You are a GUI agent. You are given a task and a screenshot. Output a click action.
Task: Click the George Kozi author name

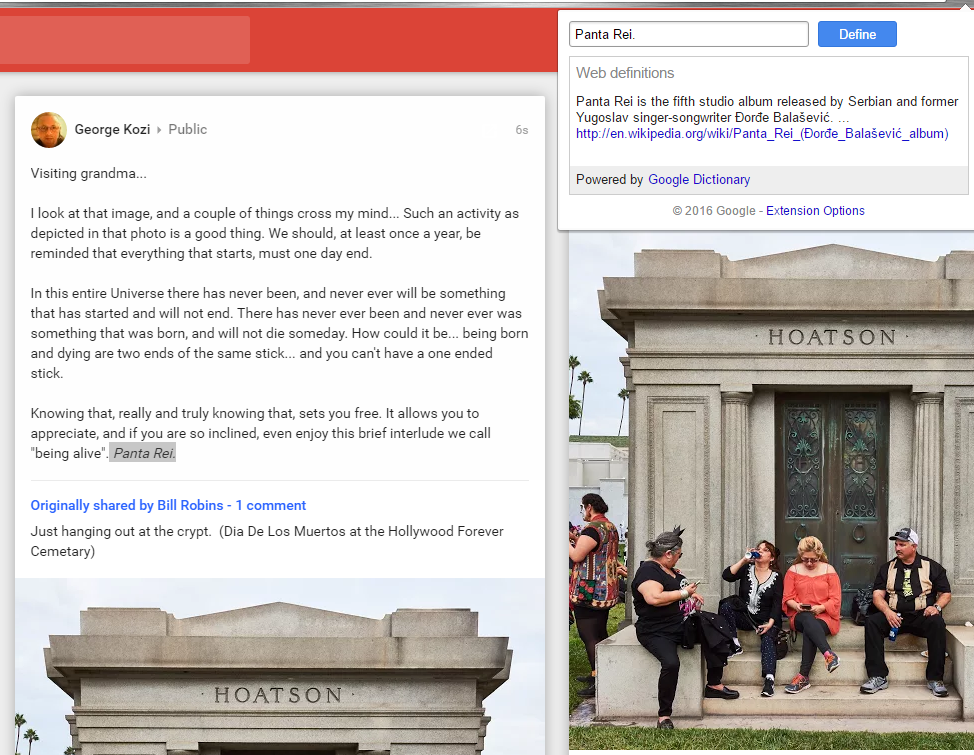[112, 130]
